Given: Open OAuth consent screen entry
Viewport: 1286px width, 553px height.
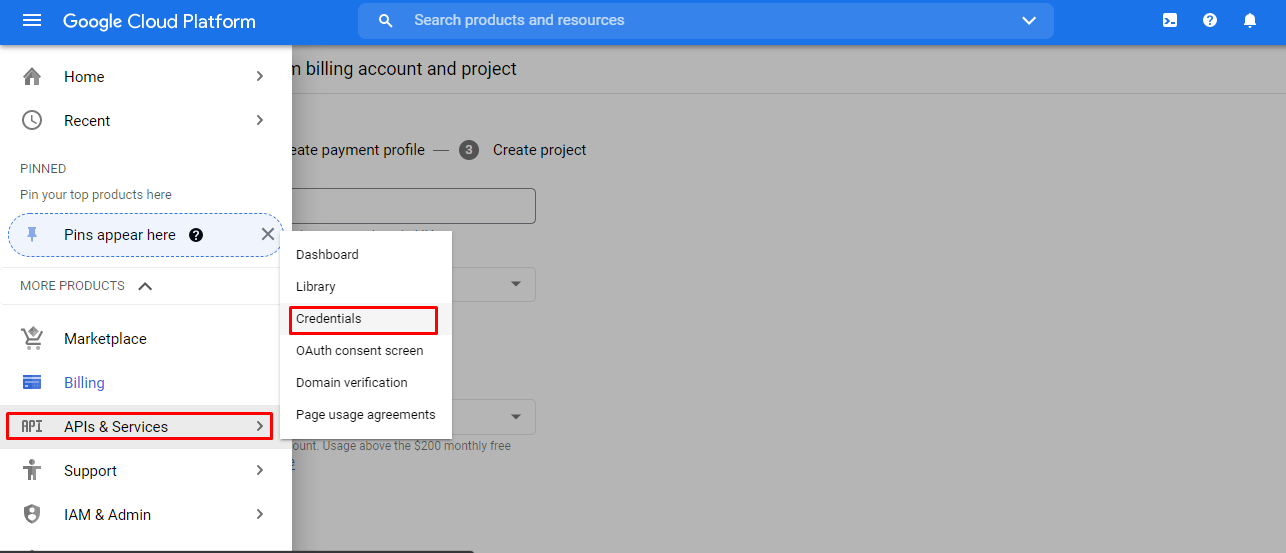Looking at the screenshot, I should coord(366,351).
